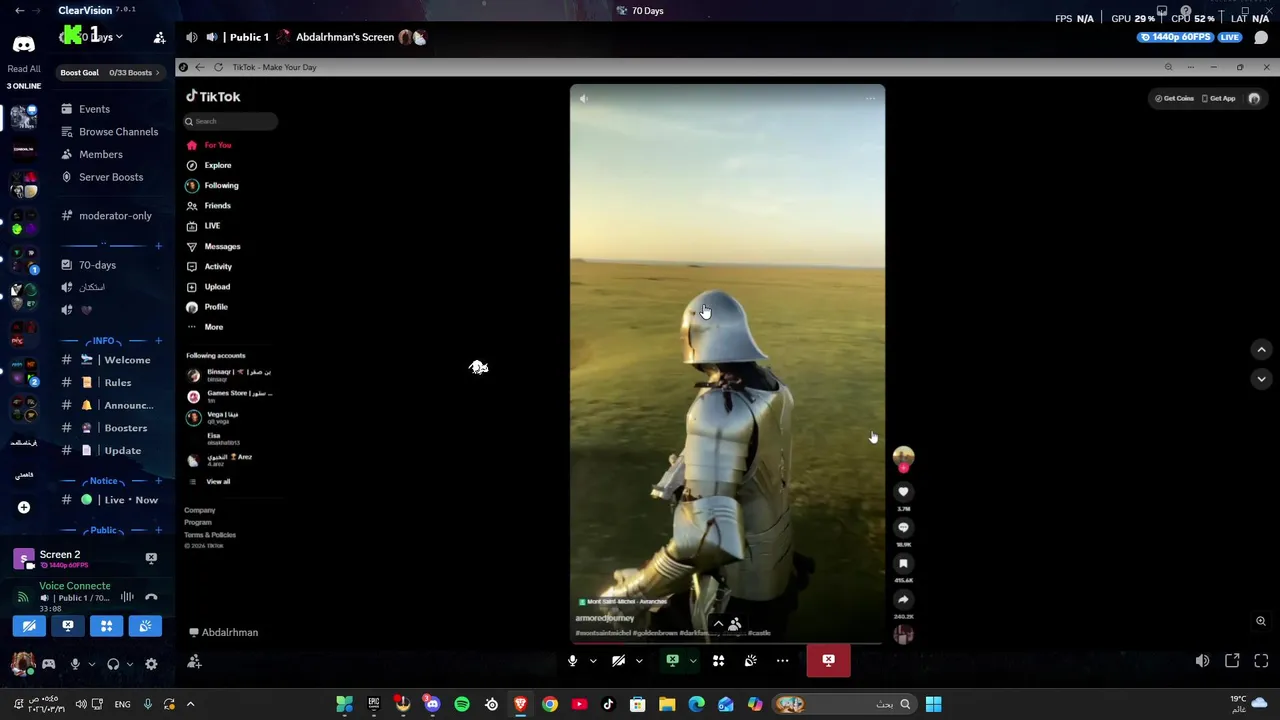Deafen headphones in Discord user panel

[113, 664]
